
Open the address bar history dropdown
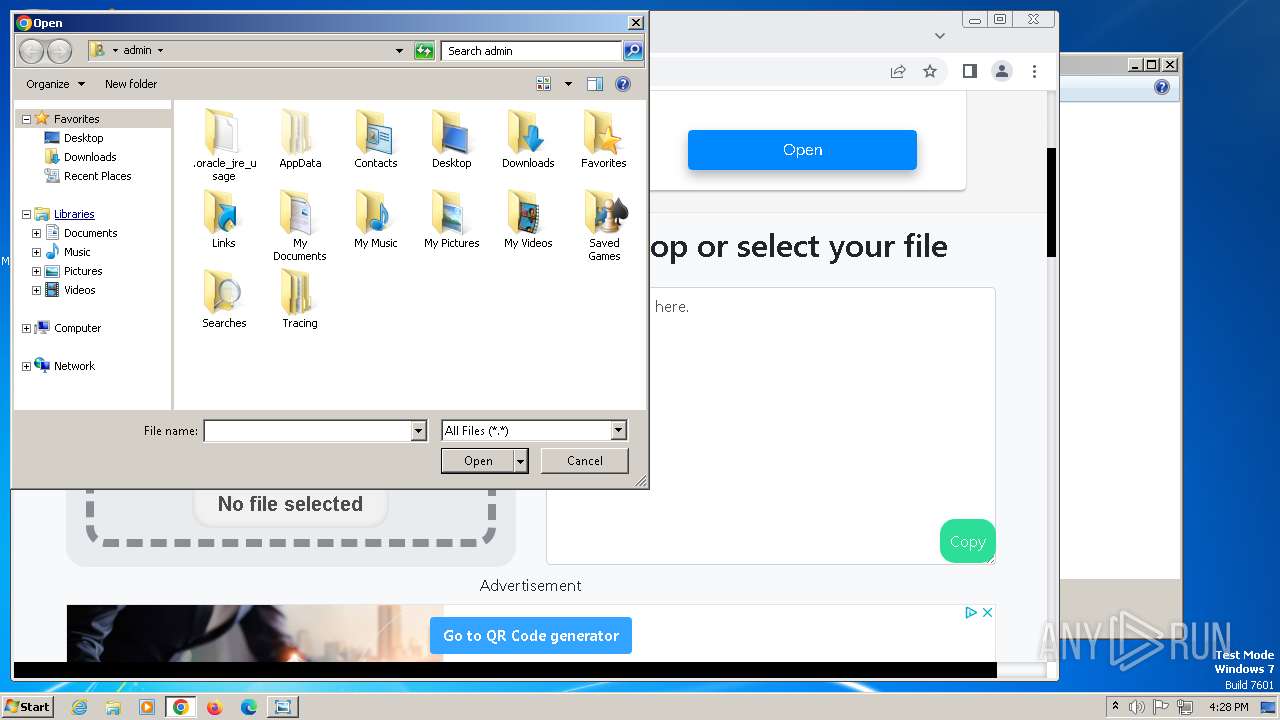(x=400, y=51)
